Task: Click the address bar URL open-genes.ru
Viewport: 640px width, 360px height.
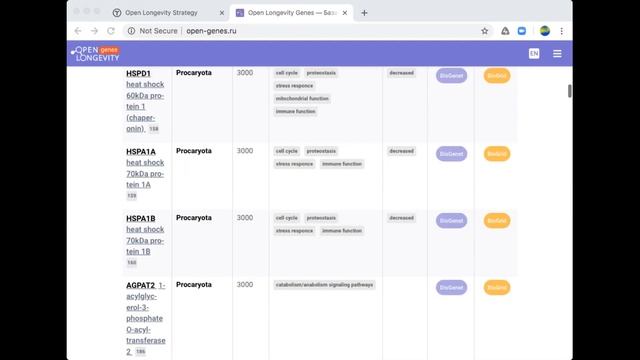Action: pos(211,31)
